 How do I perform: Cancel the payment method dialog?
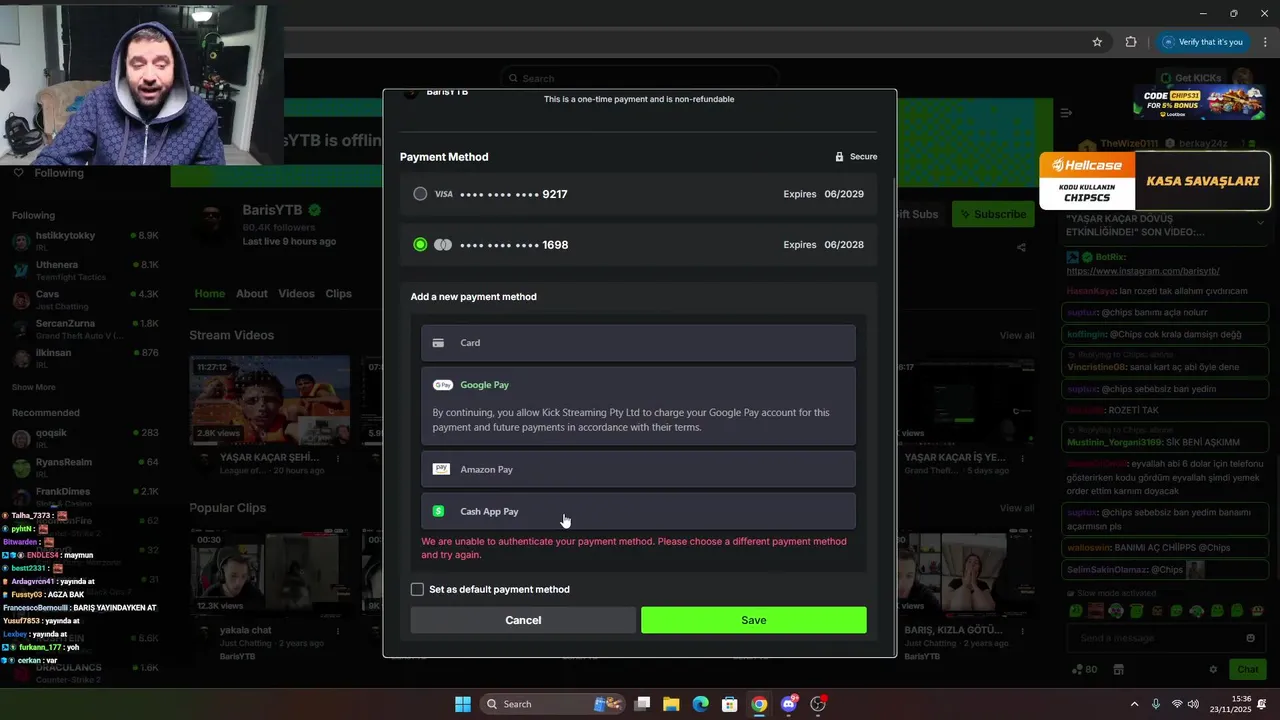coord(523,620)
